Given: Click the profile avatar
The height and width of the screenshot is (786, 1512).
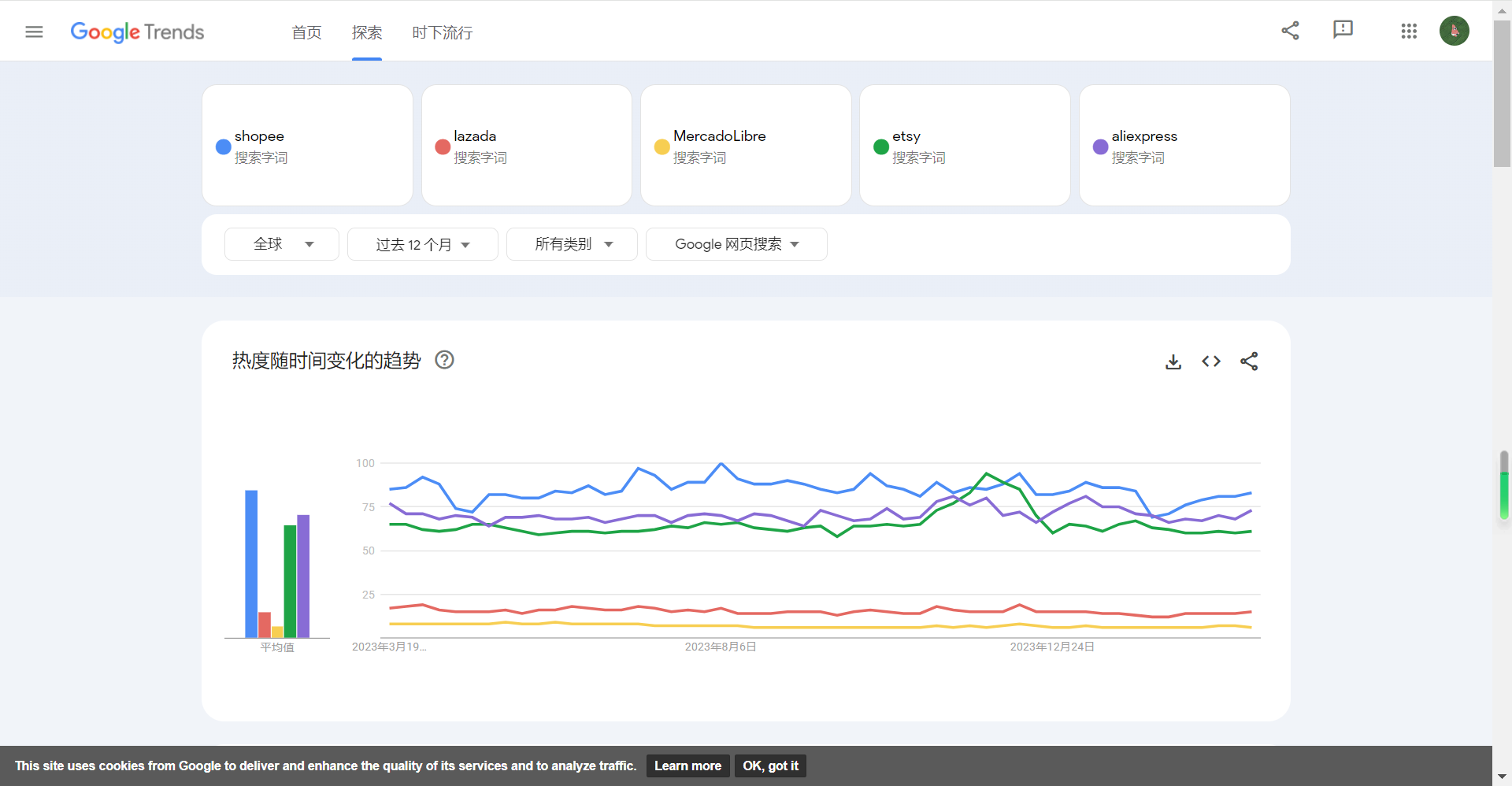Looking at the screenshot, I should pos(1455,30).
